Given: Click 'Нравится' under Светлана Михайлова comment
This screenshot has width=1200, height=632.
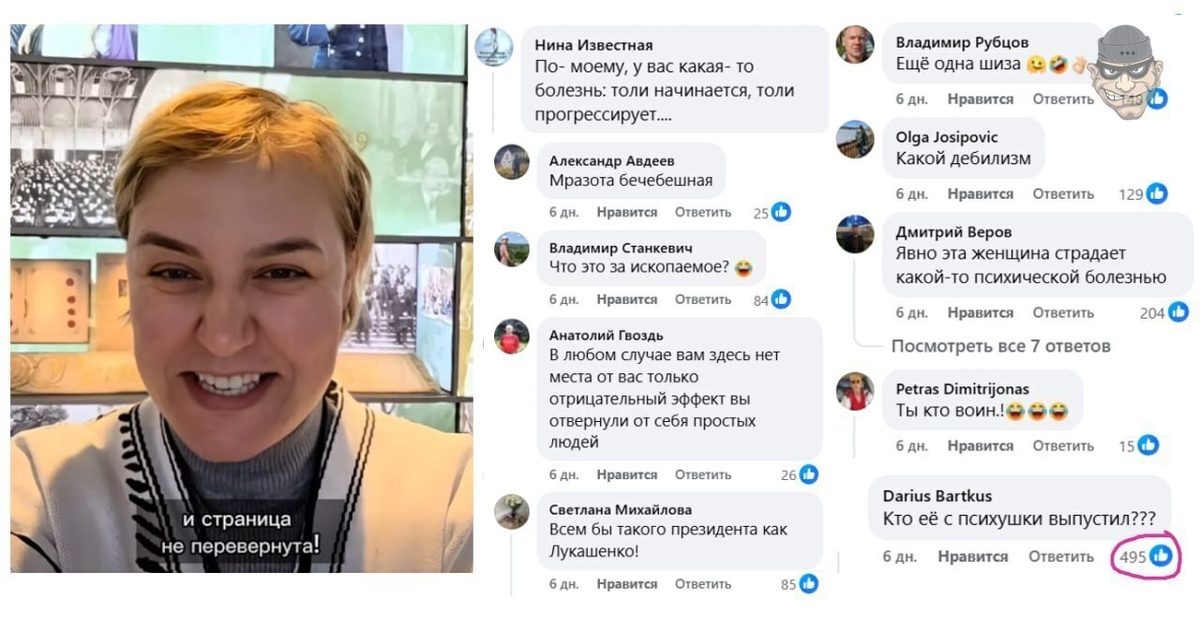Looking at the screenshot, I should pyautogui.click(x=627, y=584).
